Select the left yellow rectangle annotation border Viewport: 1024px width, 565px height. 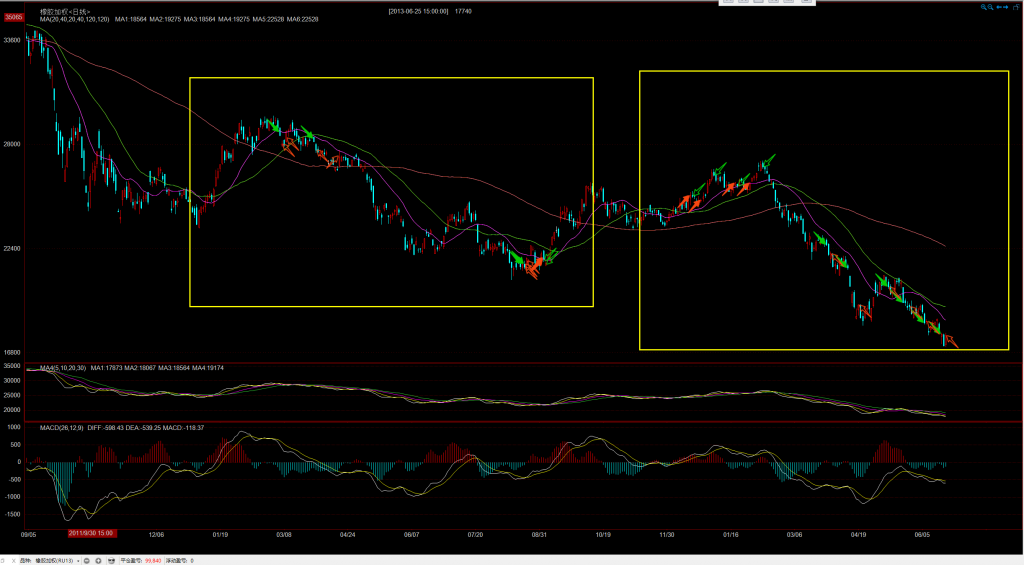pos(190,190)
